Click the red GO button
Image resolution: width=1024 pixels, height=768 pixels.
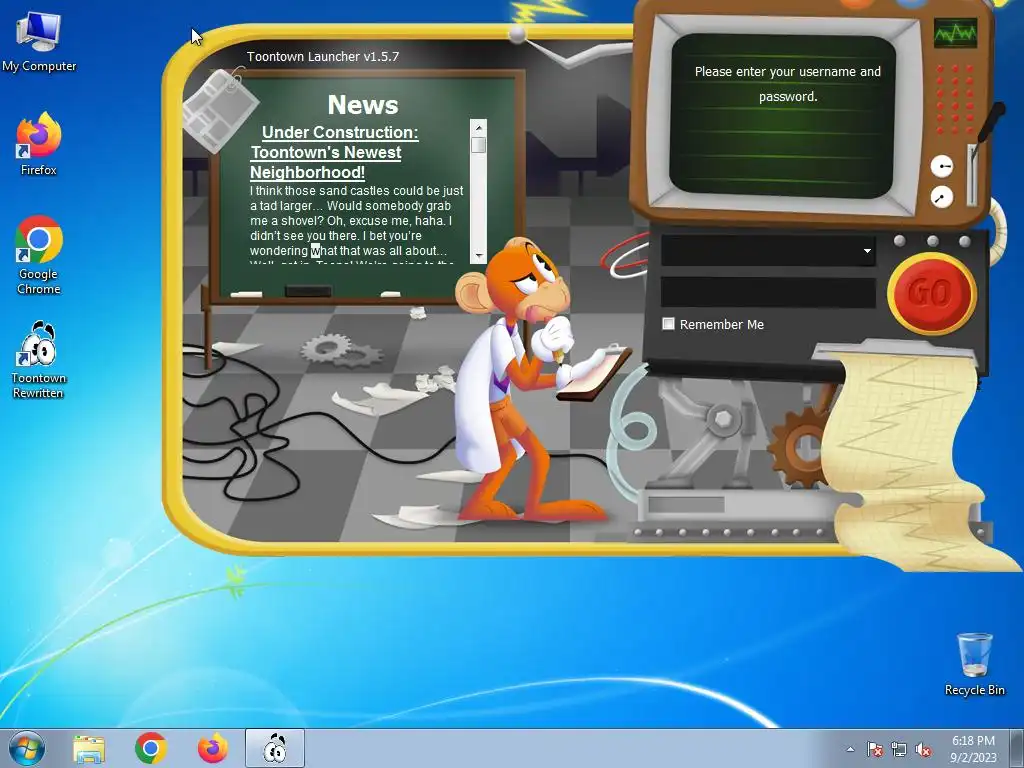pyautogui.click(x=932, y=292)
